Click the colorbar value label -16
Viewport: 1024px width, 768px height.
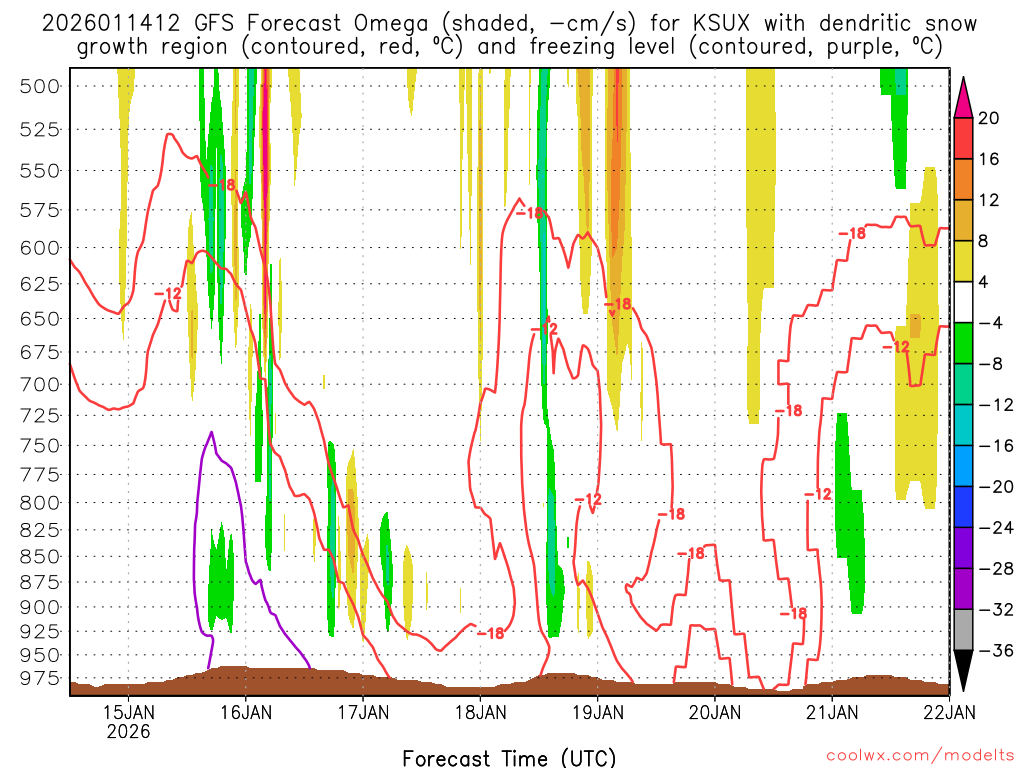[x=995, y=446]
